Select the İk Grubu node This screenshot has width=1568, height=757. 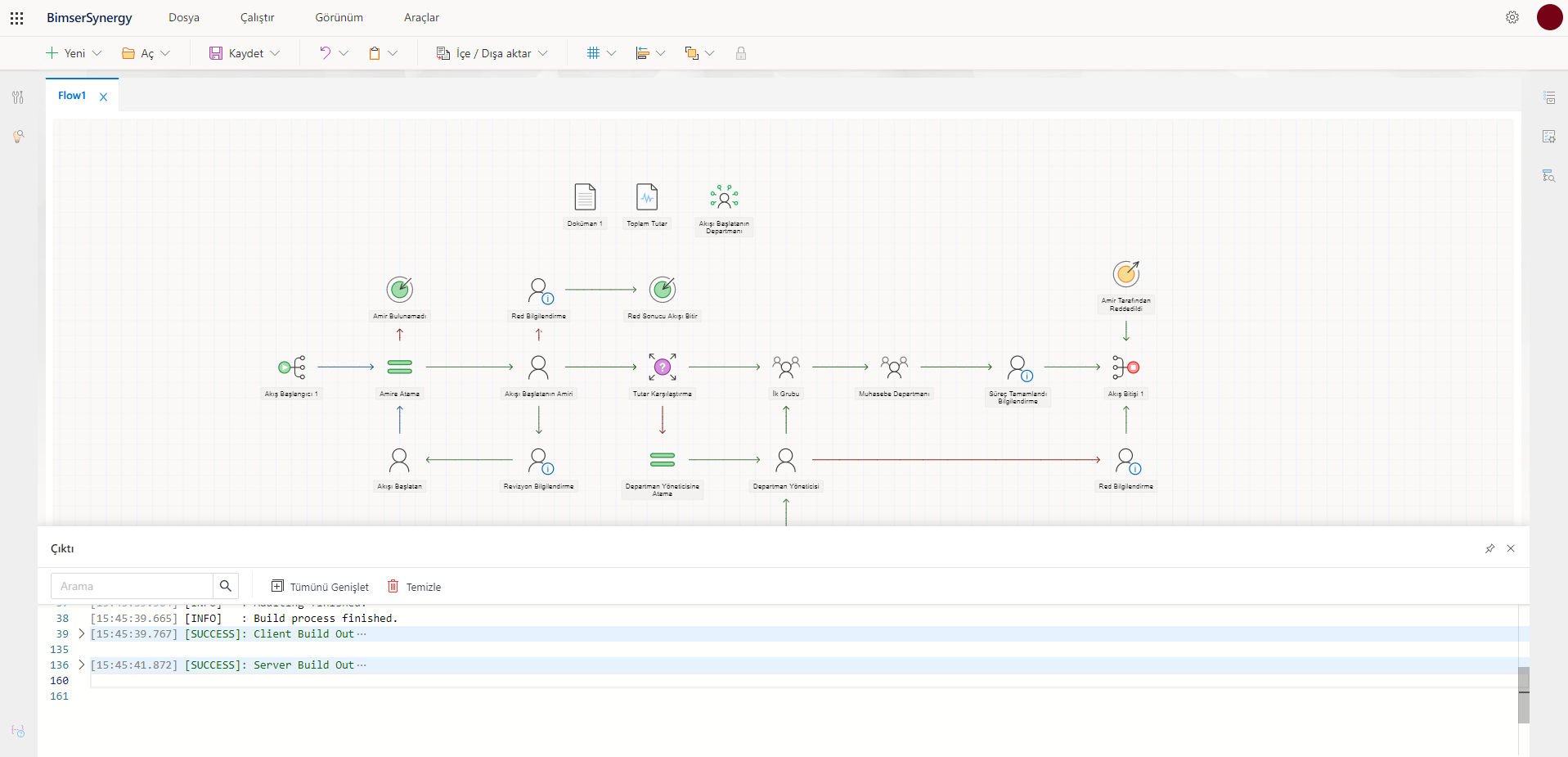tap(786, 367)
